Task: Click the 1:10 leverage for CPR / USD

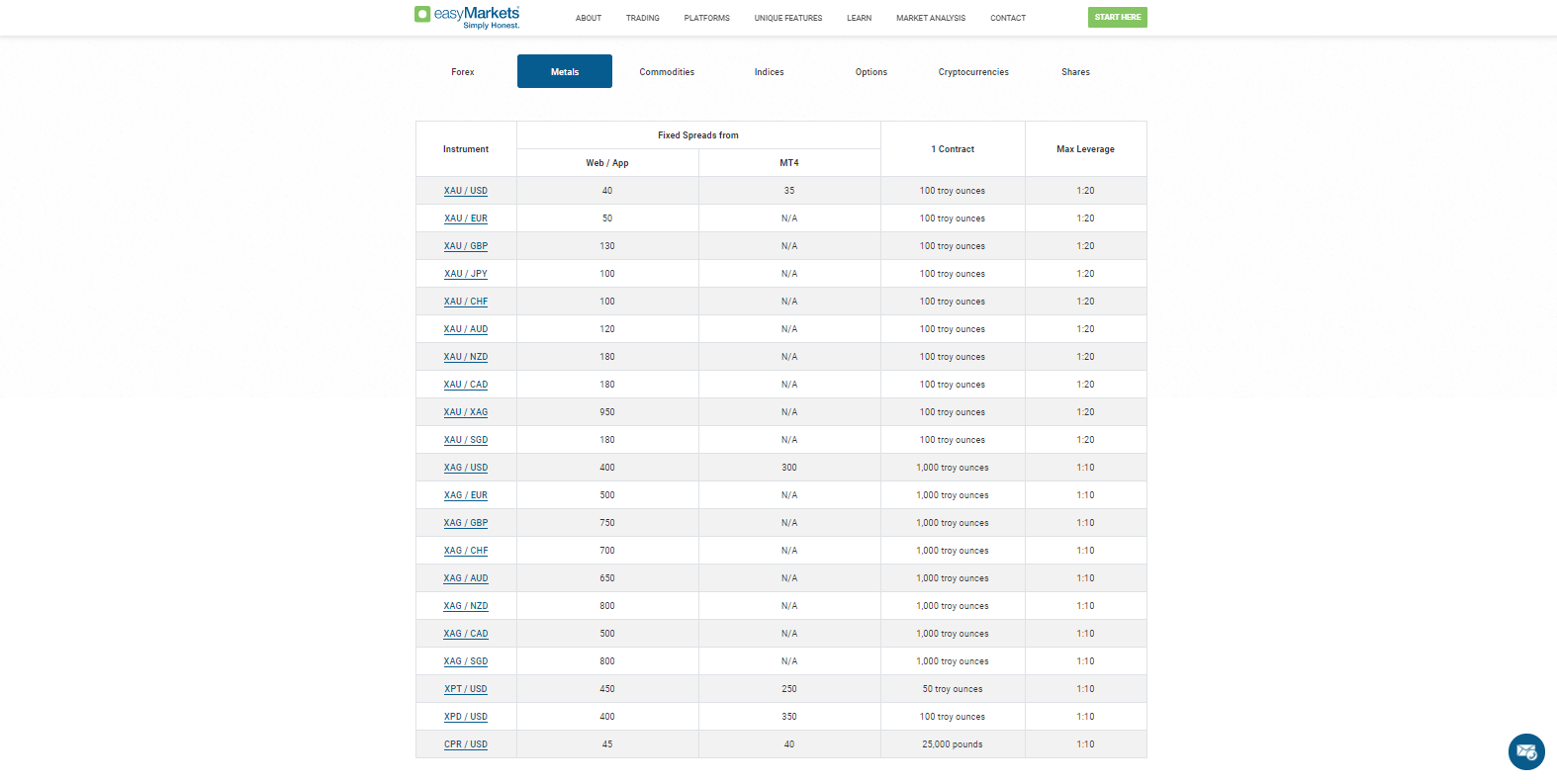Action: (1085, 744)
